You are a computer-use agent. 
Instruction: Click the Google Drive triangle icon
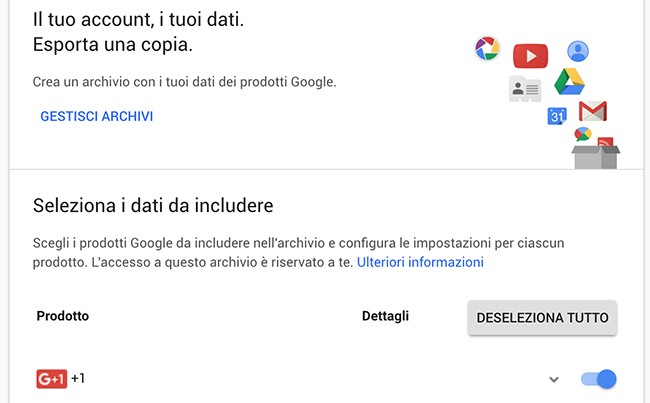tap(569, 81)
